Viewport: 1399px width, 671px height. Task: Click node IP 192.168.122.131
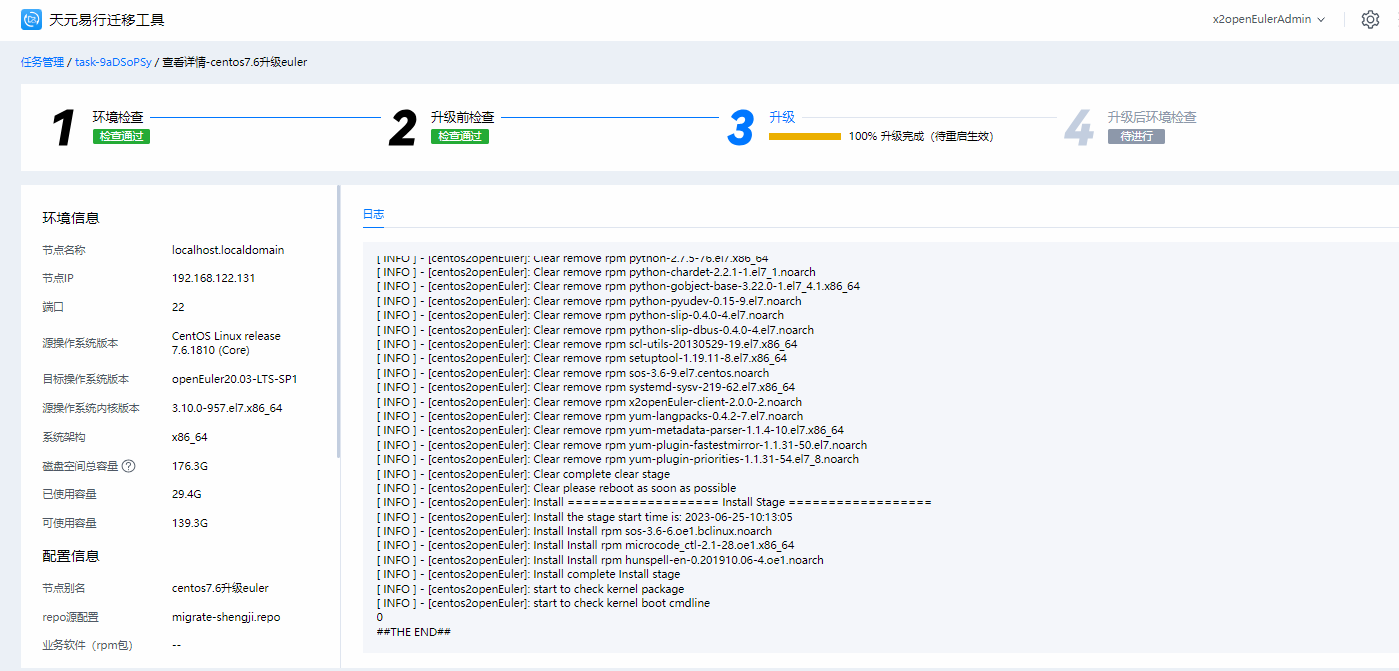[x=213, y=279]
